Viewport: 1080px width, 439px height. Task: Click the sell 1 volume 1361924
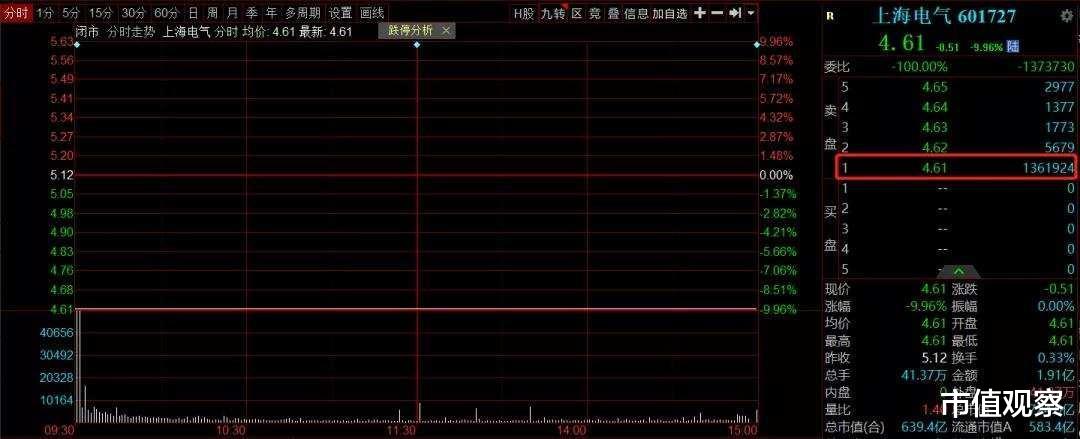(x=1048, y=167)
